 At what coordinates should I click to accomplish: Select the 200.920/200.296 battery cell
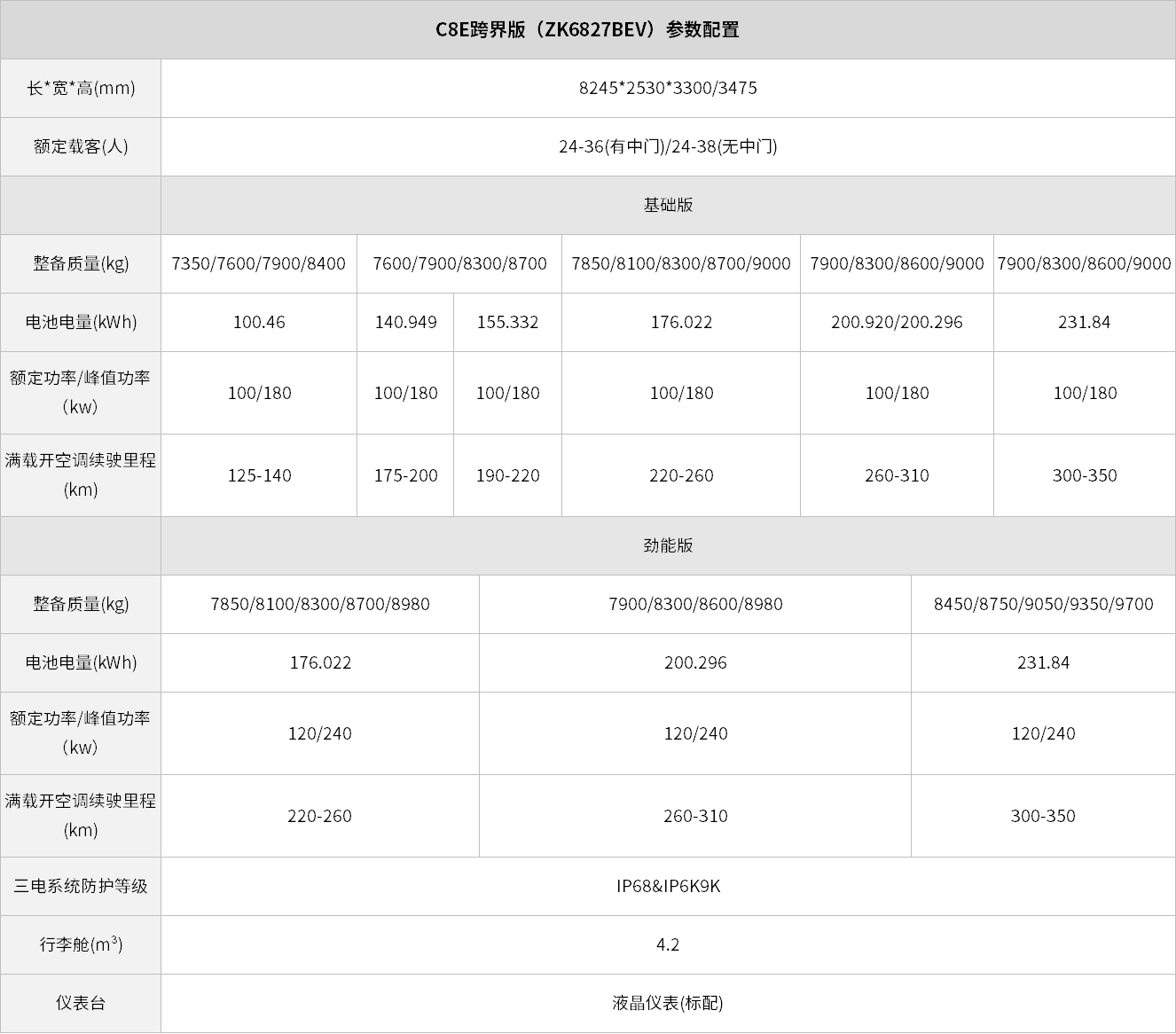pyautogui.click(x=897, y=322)
